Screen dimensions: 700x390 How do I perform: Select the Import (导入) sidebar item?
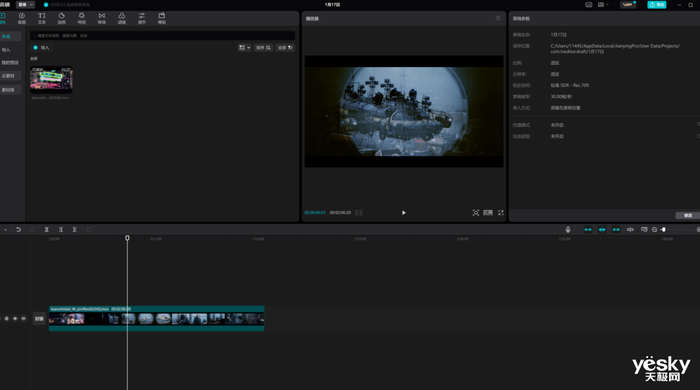[x=6, y=50]
